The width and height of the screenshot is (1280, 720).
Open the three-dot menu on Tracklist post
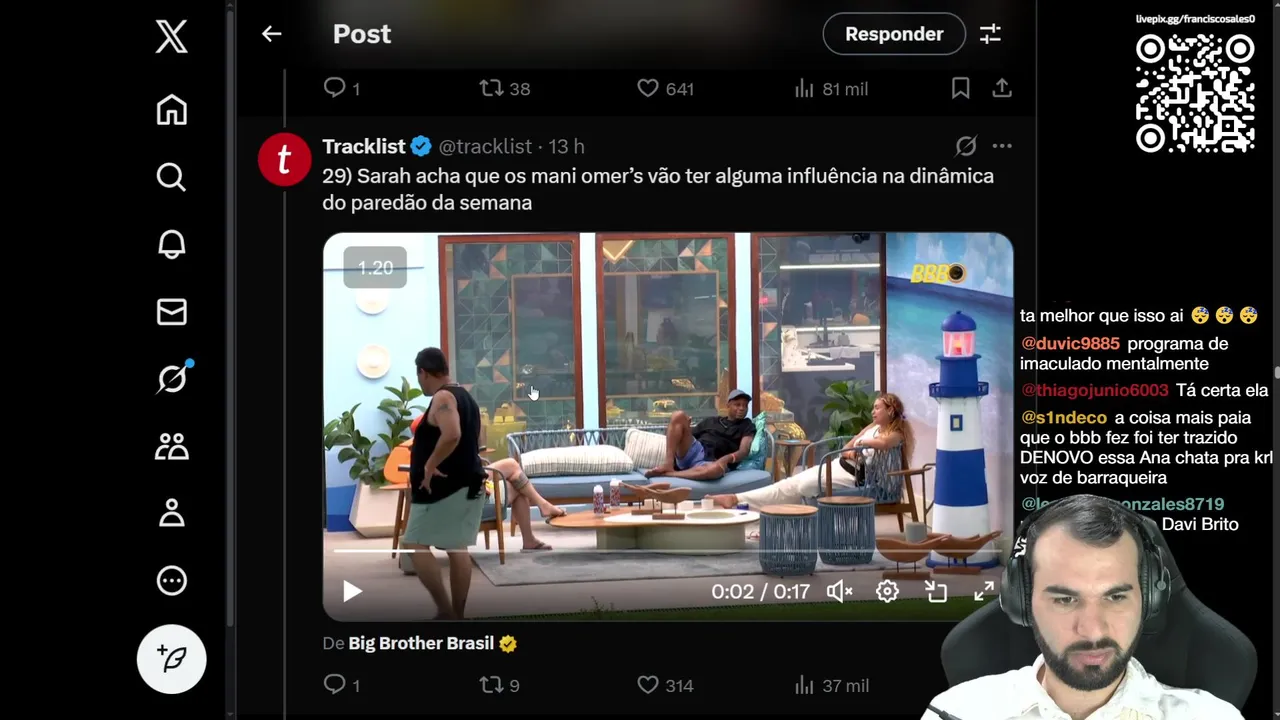tap(1002, 146)
